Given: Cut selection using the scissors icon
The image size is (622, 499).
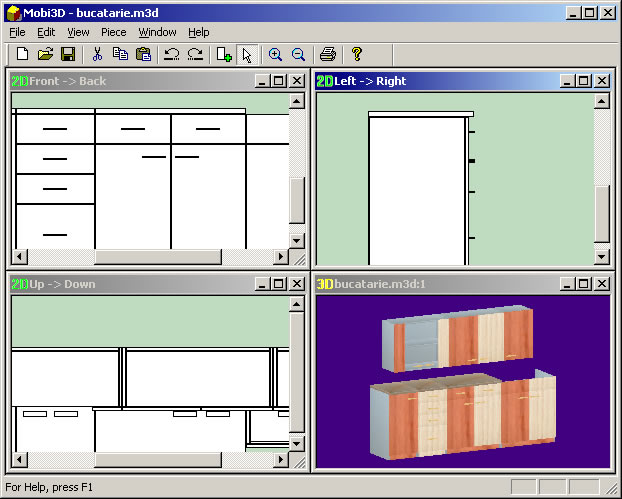Looking at the screenshot, I should (x=97, y=54).
